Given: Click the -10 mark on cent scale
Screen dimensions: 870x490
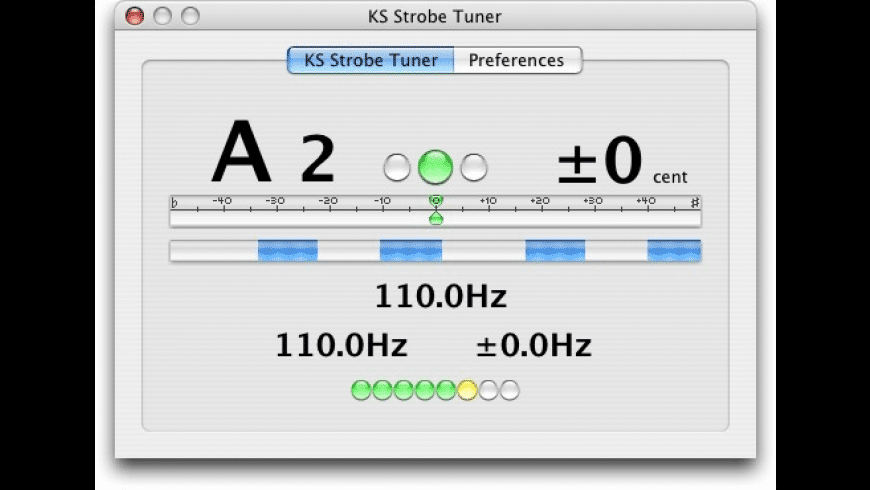Looking at the screenshot, I should 382,201.
